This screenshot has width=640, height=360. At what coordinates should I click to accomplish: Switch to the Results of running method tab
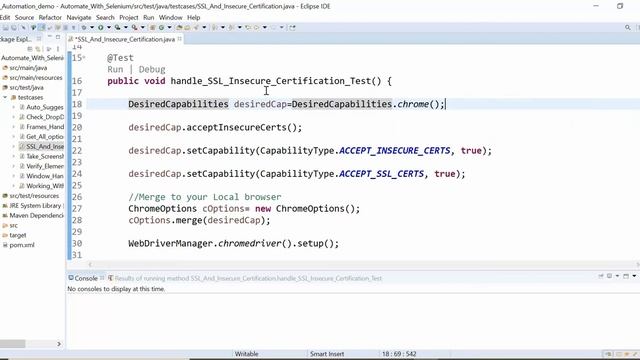tap(245, 278)
